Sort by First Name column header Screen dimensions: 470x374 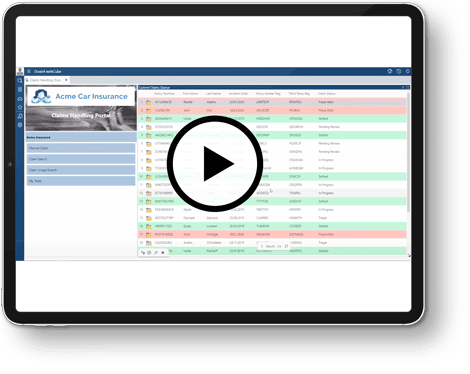click(190, 94)
